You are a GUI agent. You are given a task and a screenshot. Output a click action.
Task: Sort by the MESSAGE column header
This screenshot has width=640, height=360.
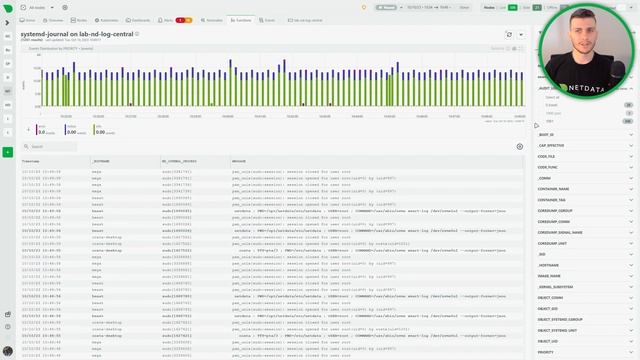coord(239,161)
